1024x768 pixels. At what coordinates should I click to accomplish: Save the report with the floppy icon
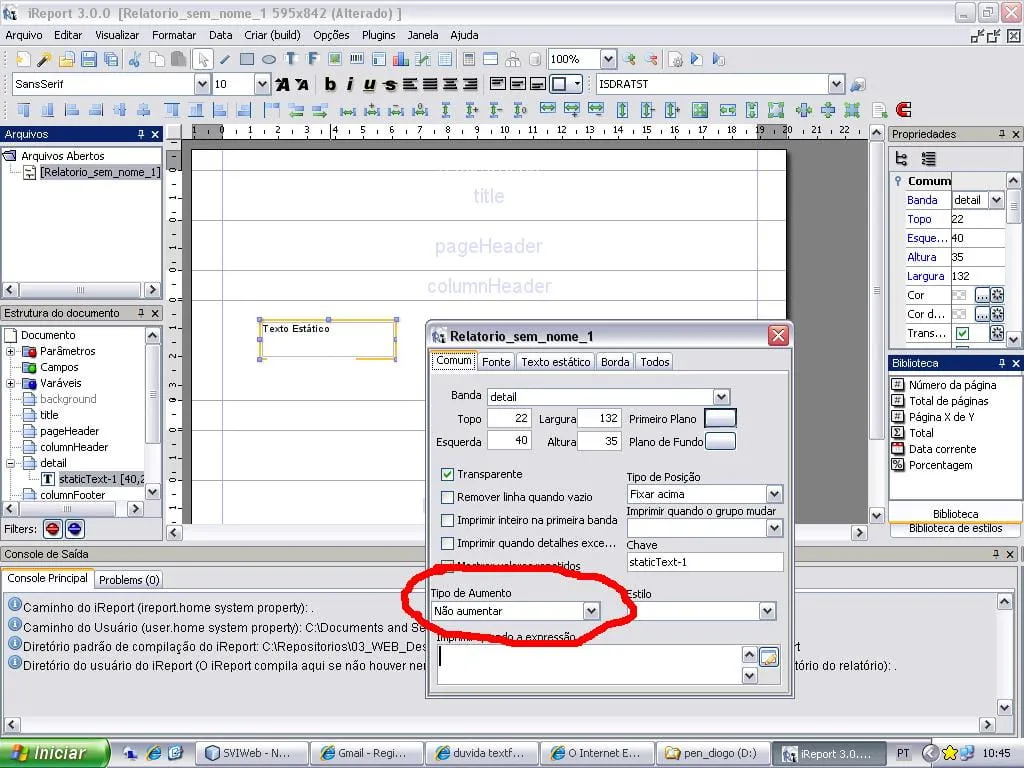point(89,60)
